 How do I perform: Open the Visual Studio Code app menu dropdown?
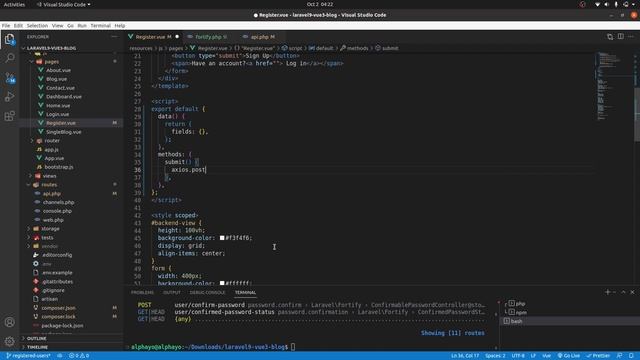click(x=64, y=4)
